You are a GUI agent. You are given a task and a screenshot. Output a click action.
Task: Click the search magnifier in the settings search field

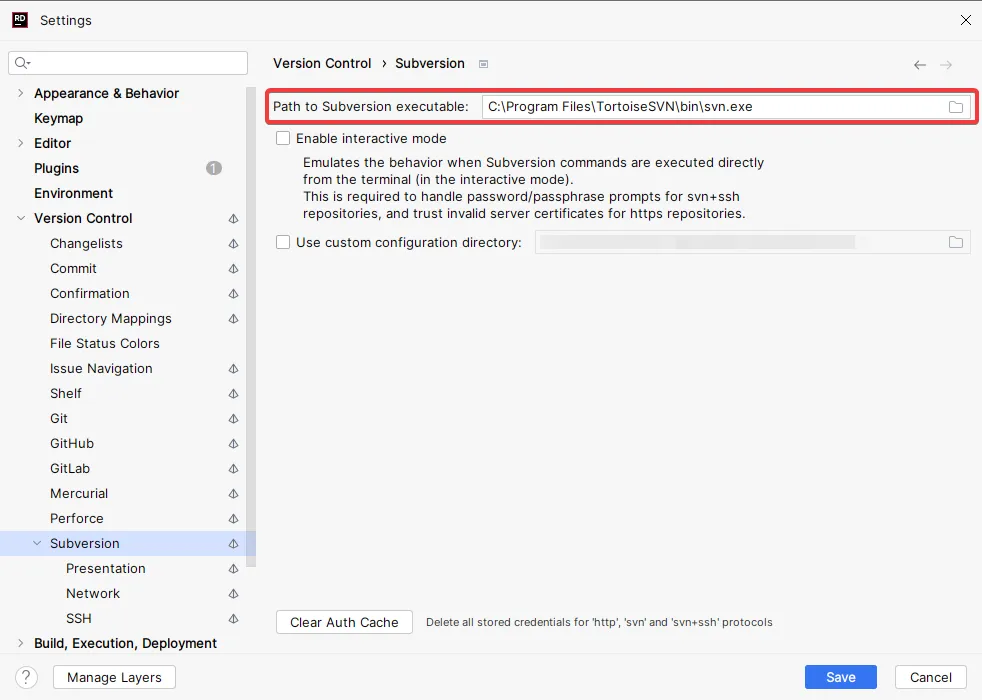[x=20, y=62]
